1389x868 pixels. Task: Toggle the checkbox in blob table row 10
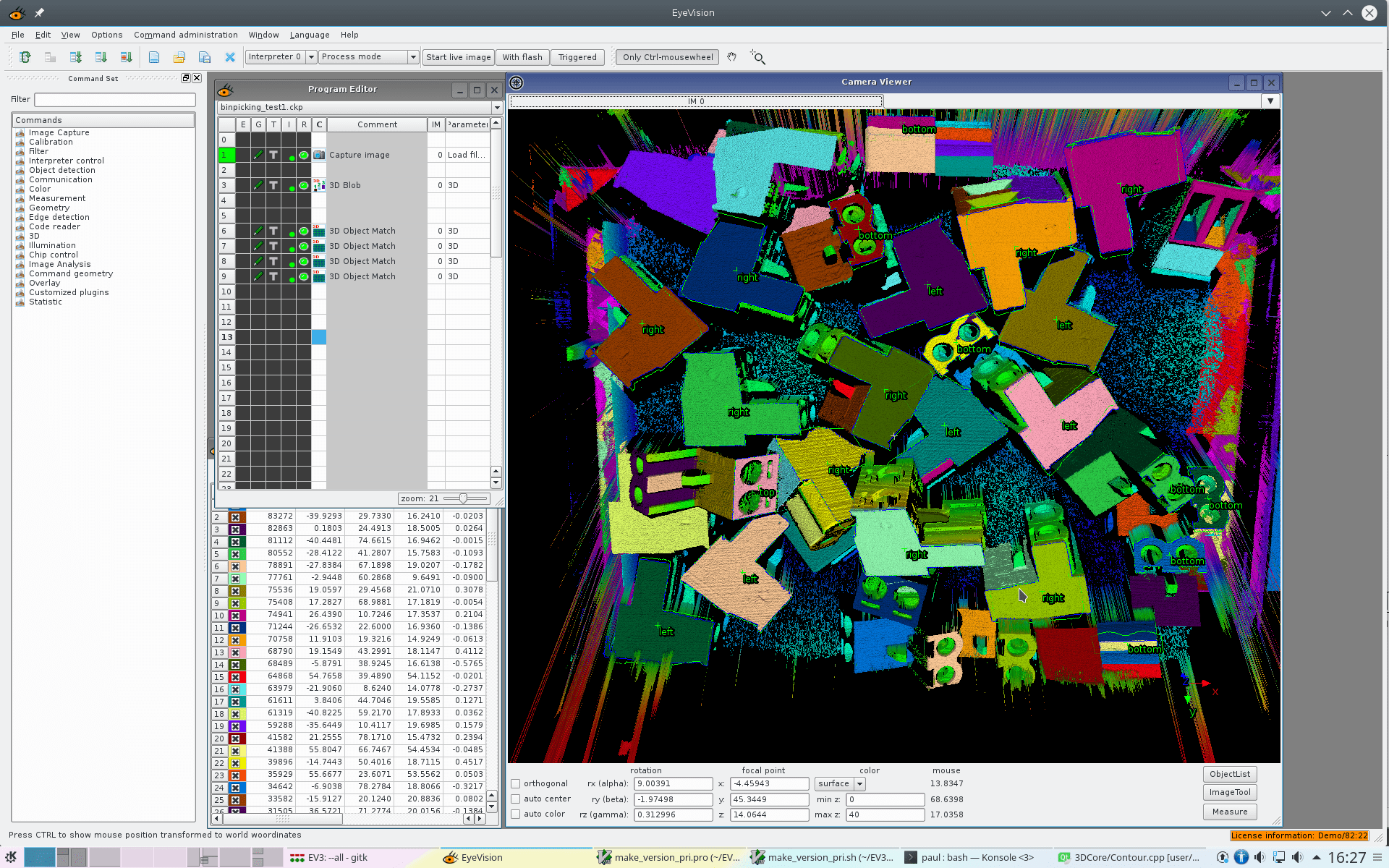tap(235, 615)
